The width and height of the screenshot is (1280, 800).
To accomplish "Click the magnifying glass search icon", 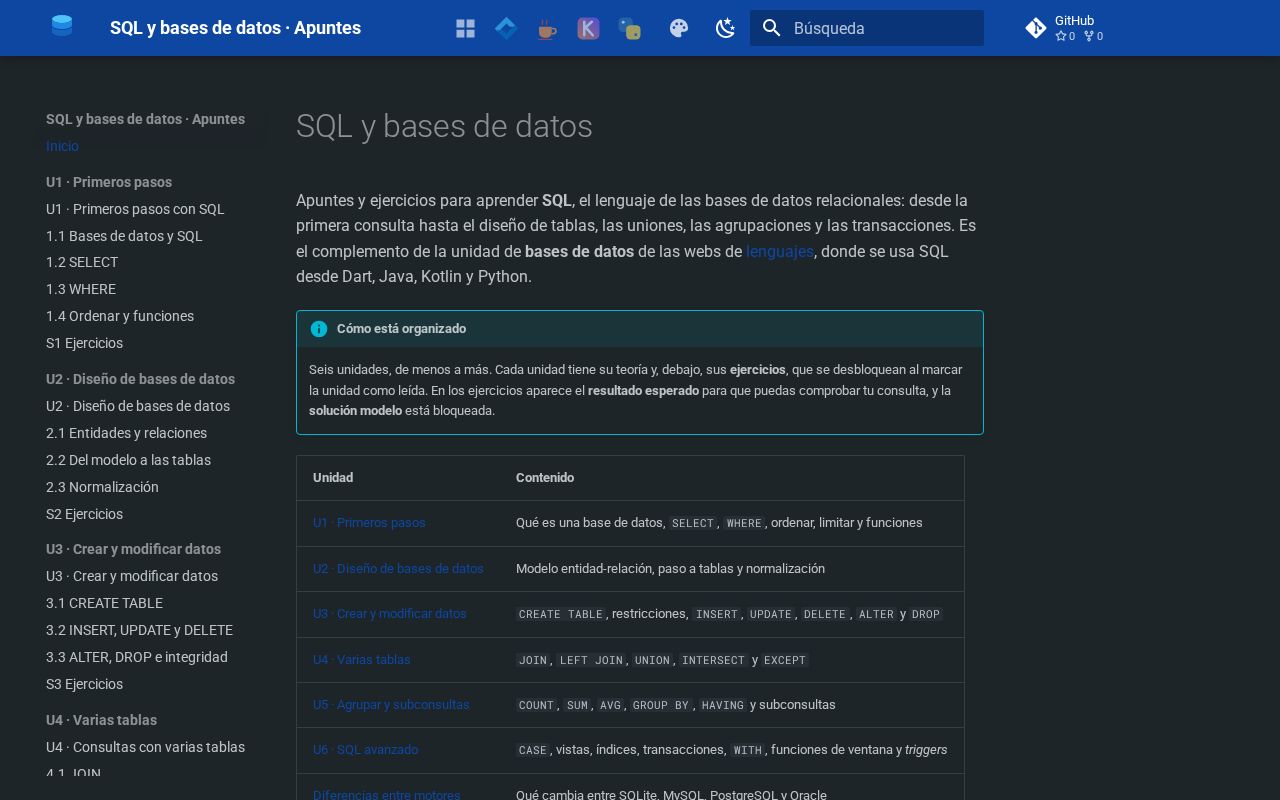I will (x=771, y=28).
